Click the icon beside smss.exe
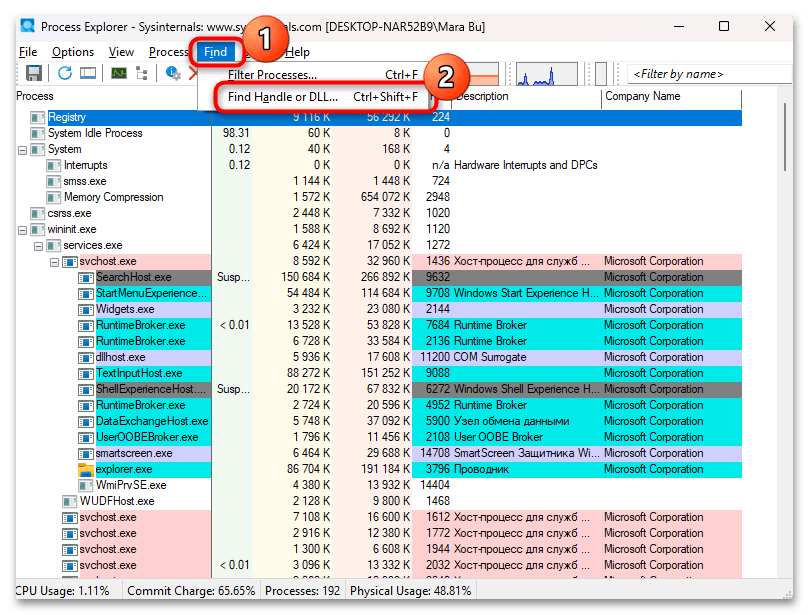This screenshot has height=615, width=809. pos(54,182)
